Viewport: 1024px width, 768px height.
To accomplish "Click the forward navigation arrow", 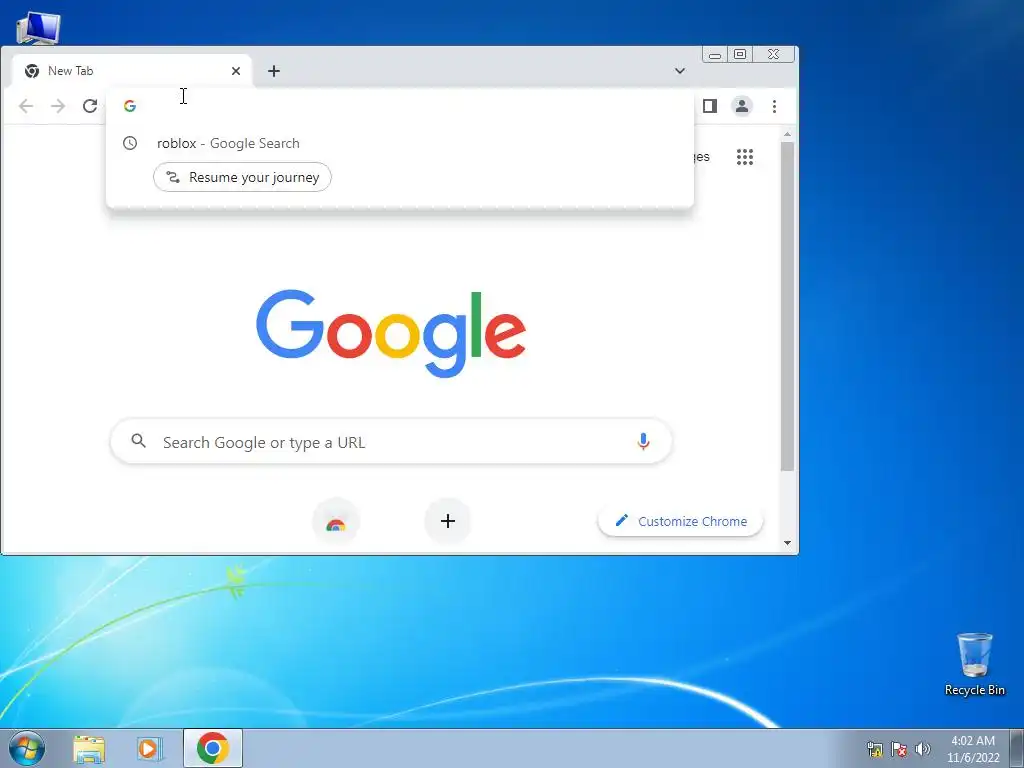I will [x=58, y=106].
